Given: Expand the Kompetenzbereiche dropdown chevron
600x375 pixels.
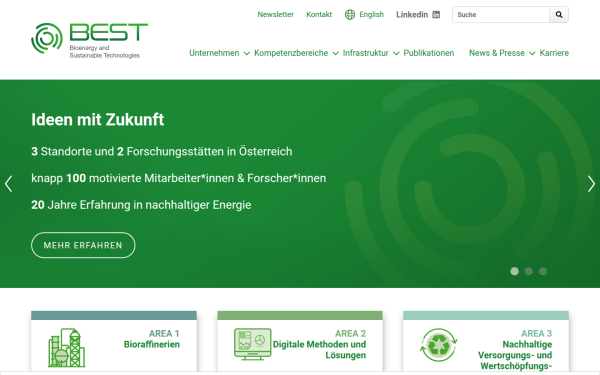Looking at the screenshot, I should 336,54.
